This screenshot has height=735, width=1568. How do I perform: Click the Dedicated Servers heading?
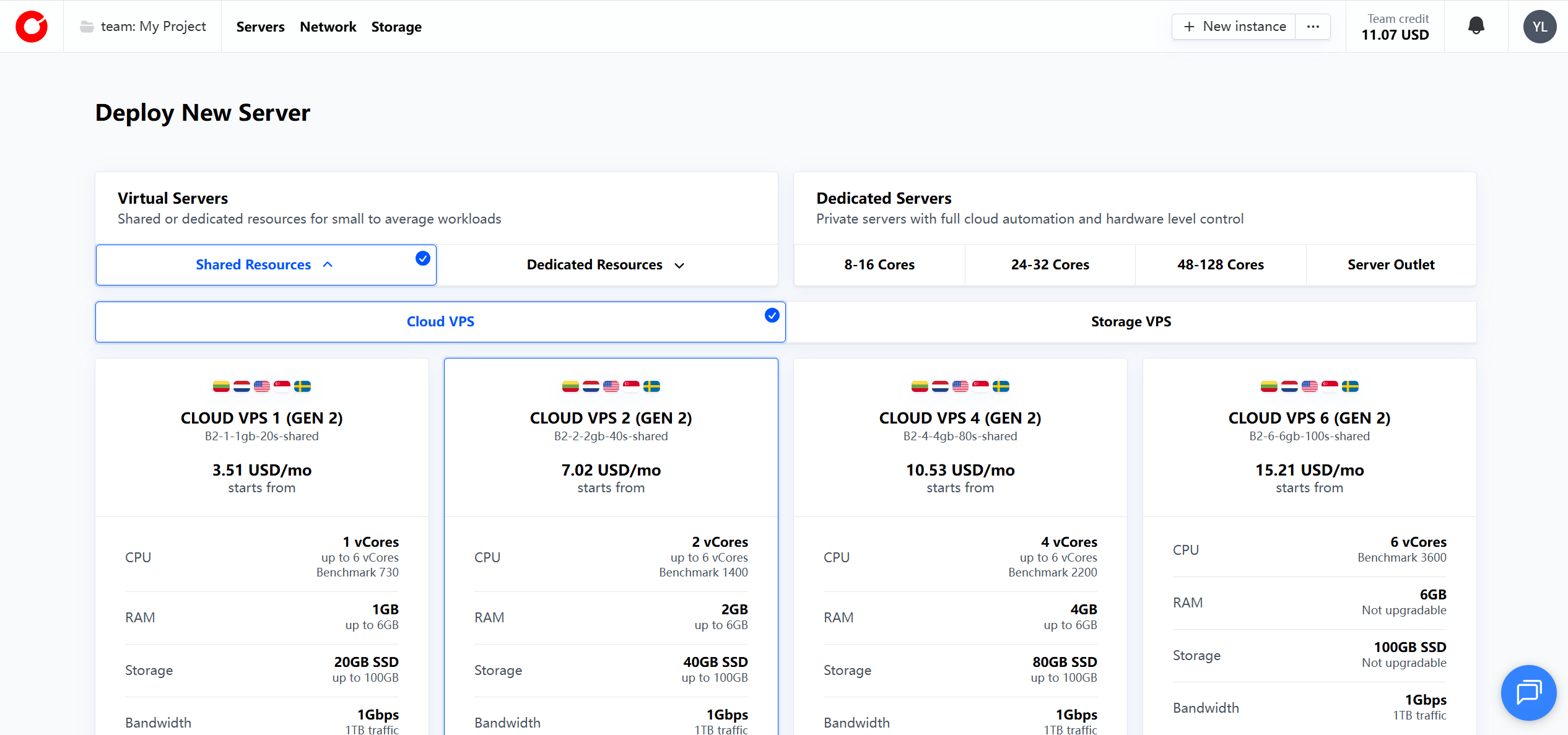pyautogui.click(x=884, y=198)
